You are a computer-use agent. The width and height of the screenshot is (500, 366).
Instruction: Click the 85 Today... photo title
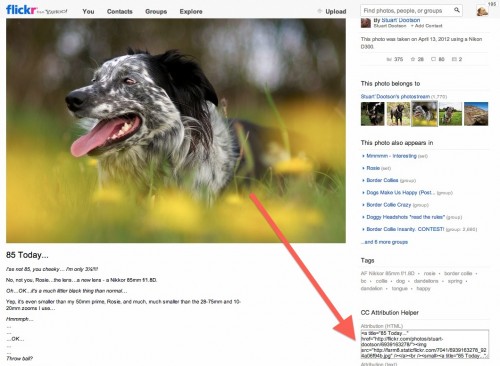coord(27,255)
